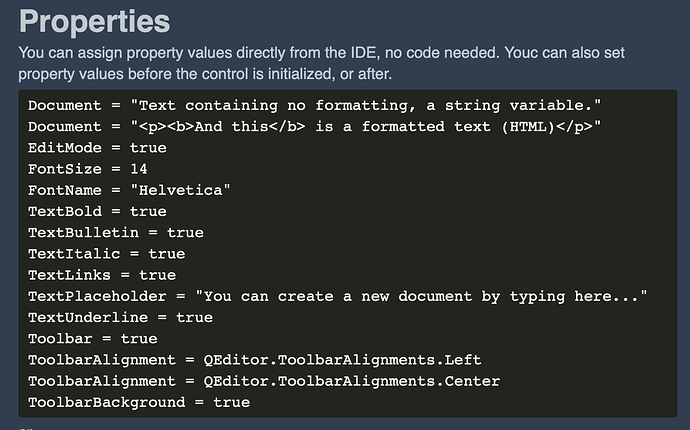690x430 pixels.
Task: Click the word IDE in the description
Action: 363,53
